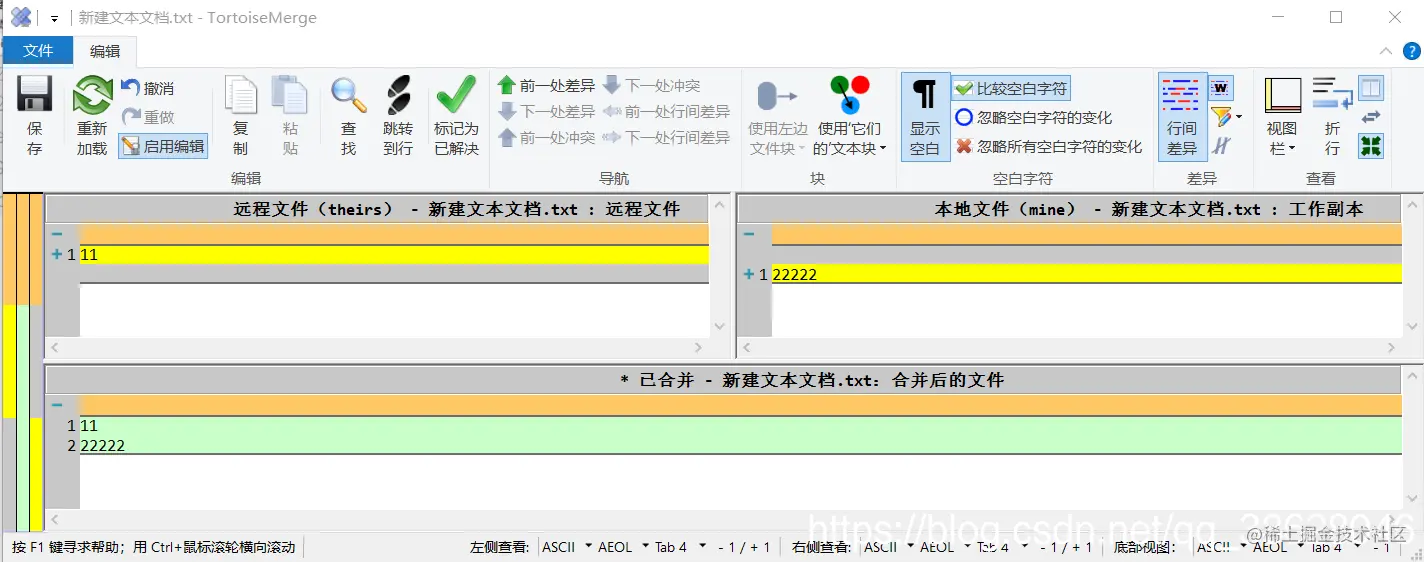The width and height of the screenshot is (1424, 562).
Task: Click the green collapse arrows icon
Action: click(1371, 146)
